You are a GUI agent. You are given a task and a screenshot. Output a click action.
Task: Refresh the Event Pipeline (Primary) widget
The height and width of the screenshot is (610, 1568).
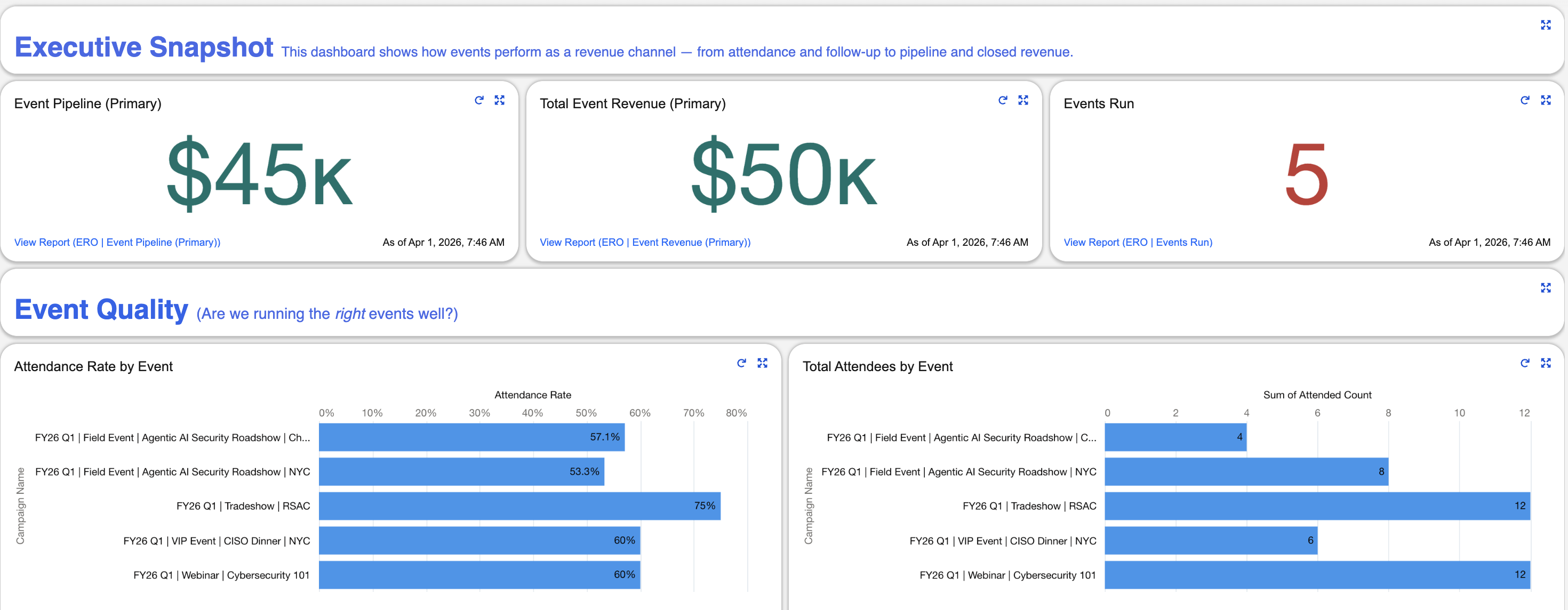click(479, 100)
